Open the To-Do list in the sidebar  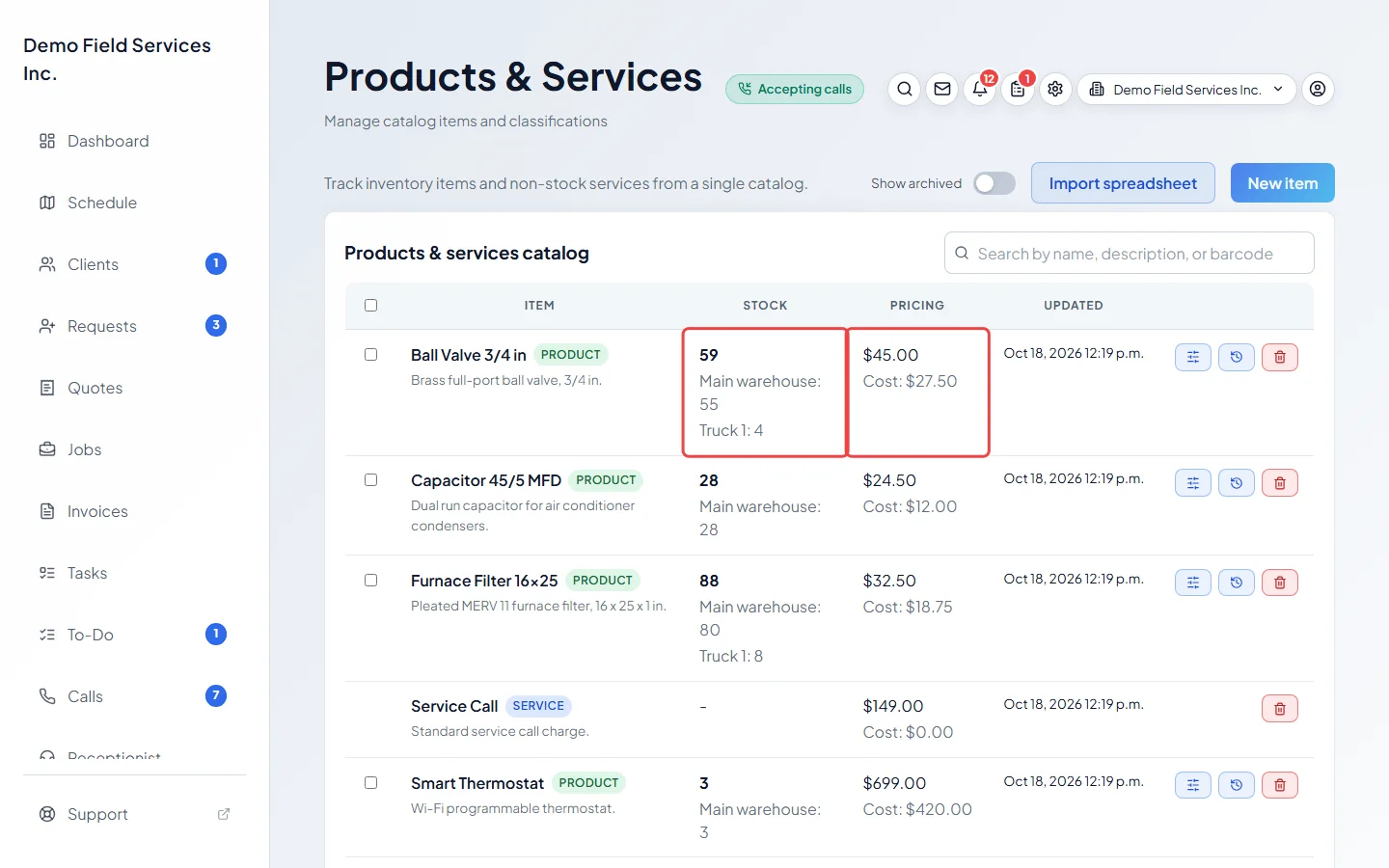(x=135, y=635)
